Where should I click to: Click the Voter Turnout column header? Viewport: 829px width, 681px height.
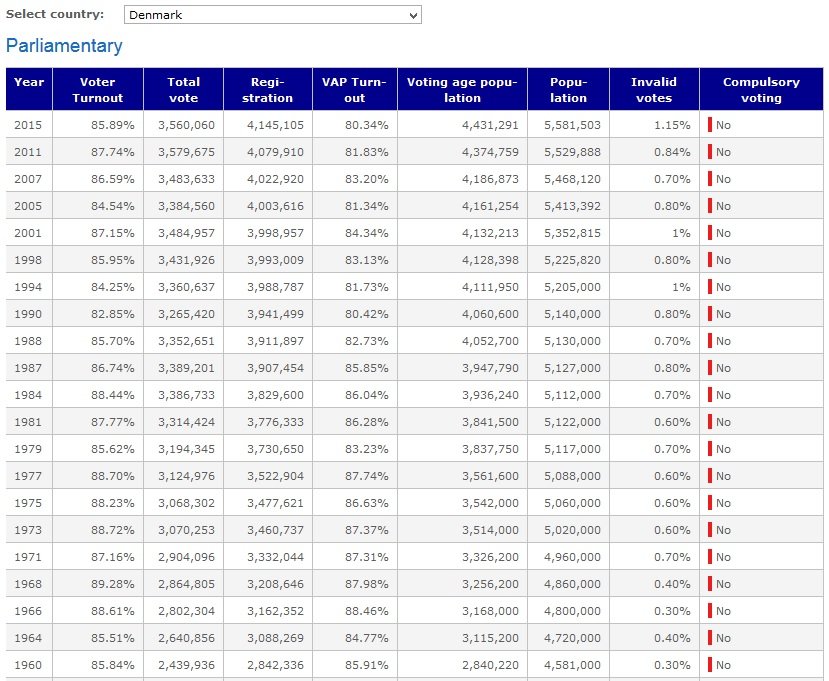point(98,89)
